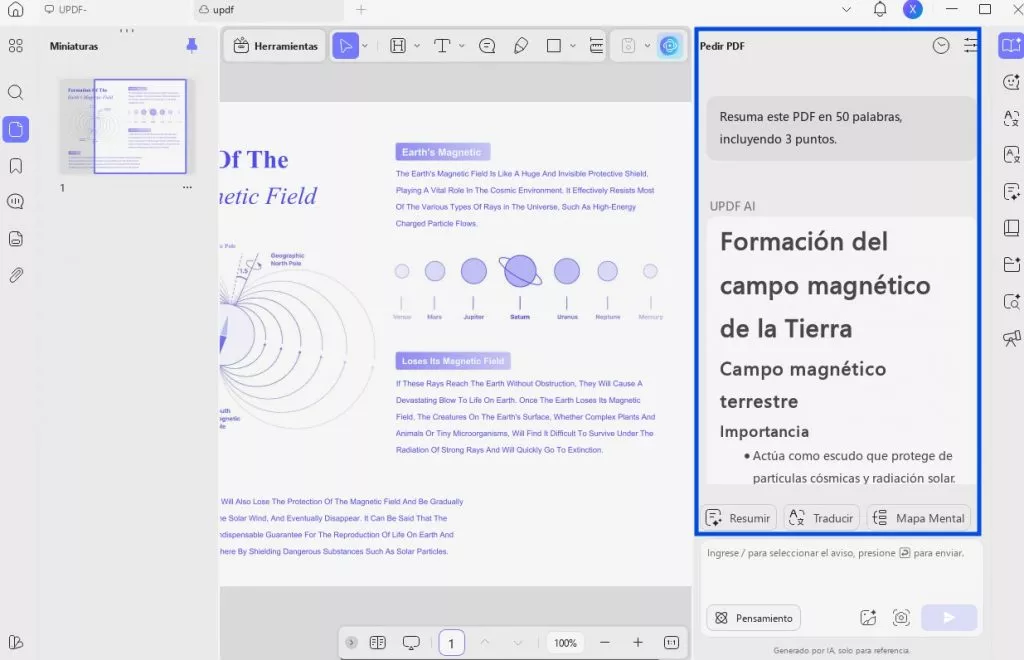This screenshot has height=660, width=1024.
Task: Open the four-squares tools grid in left sidebar
Action: 16,46
